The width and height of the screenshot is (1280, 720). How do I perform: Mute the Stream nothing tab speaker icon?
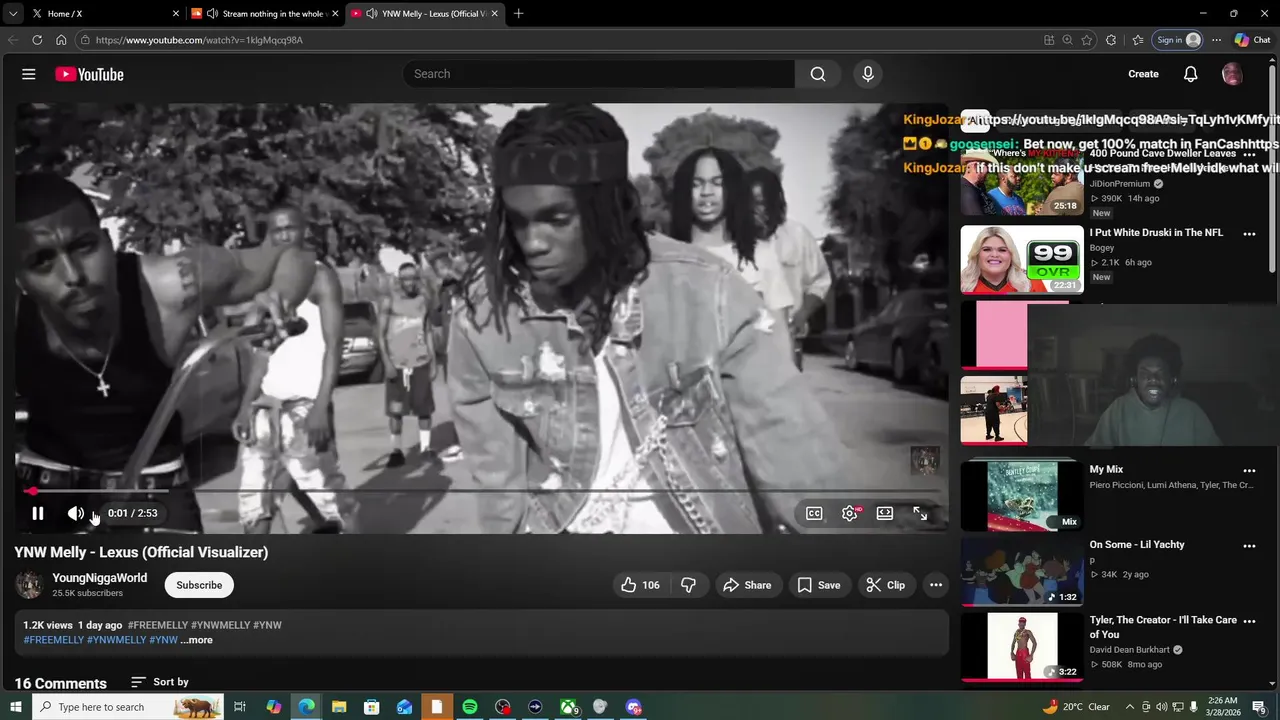[x=212, y=14]
